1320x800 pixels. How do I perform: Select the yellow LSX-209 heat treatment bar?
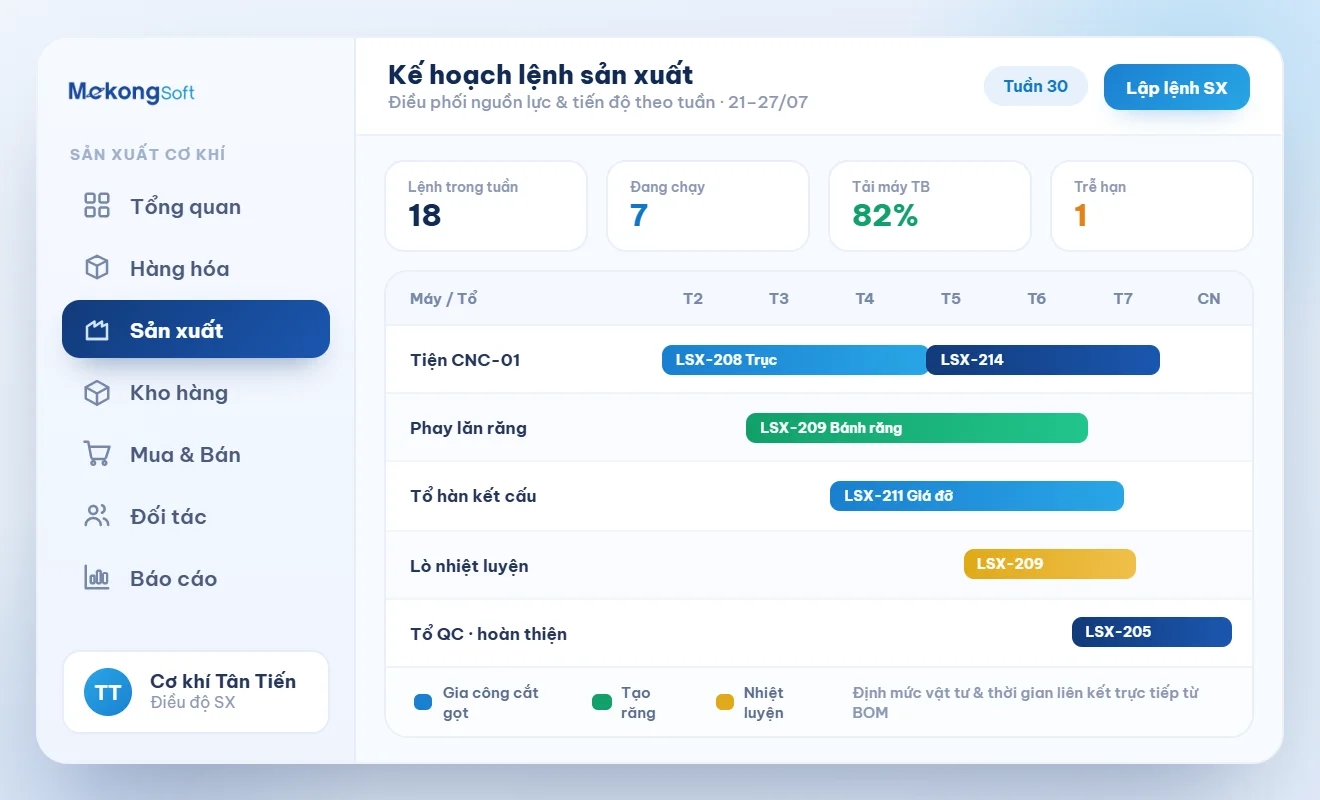[x=1050, y=564]
